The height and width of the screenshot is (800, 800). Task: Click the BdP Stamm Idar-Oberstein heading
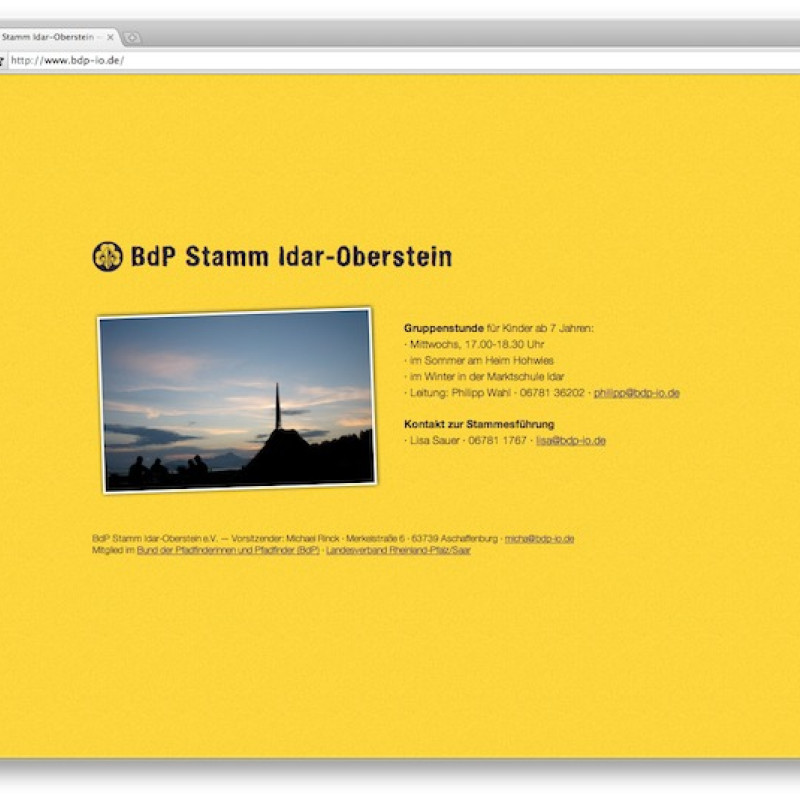pos(291,257)
